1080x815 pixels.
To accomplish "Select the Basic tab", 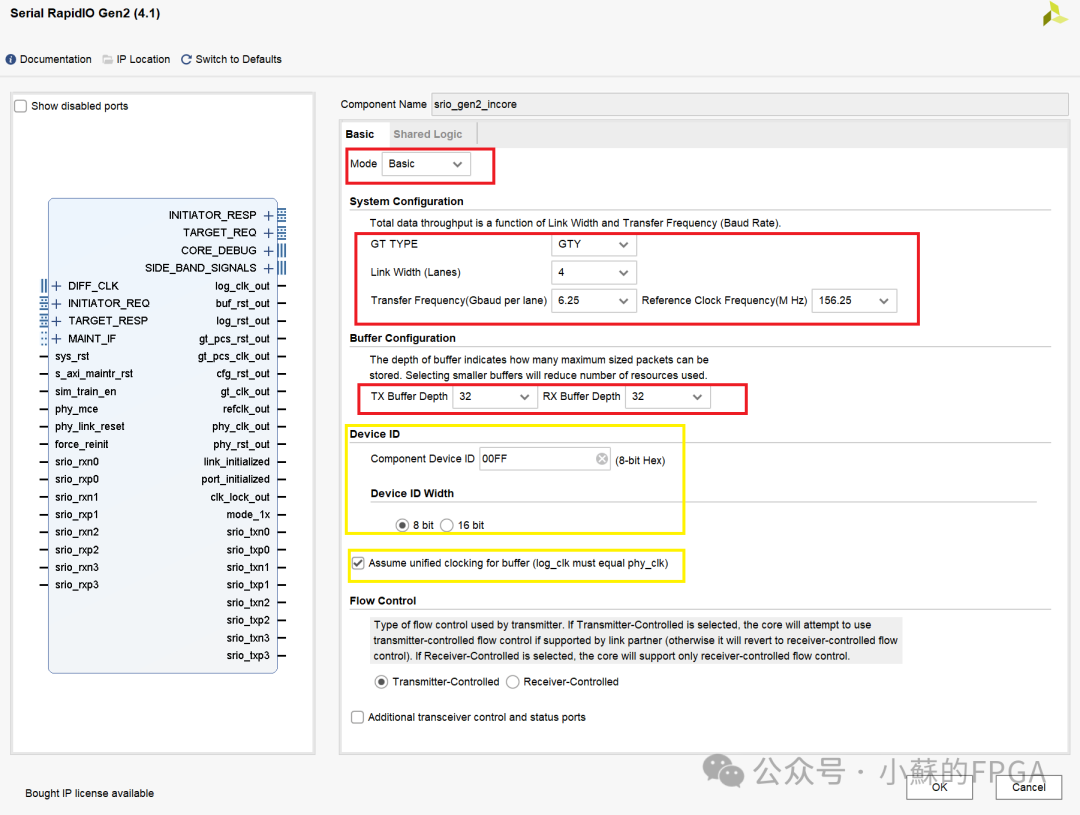I will pos(360,134).
